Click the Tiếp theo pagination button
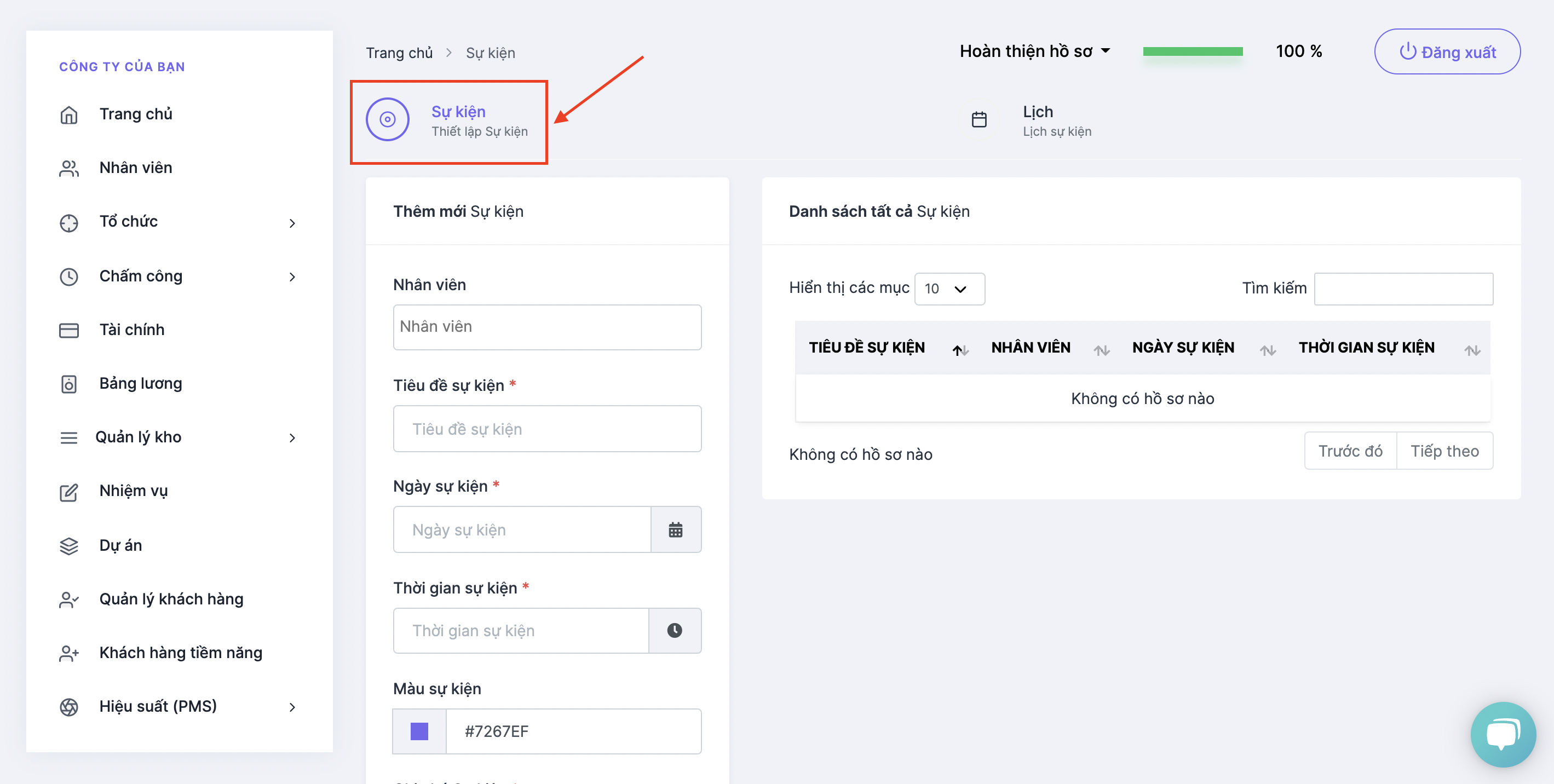The height and width of the screenshot is (784, 1554). [x=1445, y=451]
